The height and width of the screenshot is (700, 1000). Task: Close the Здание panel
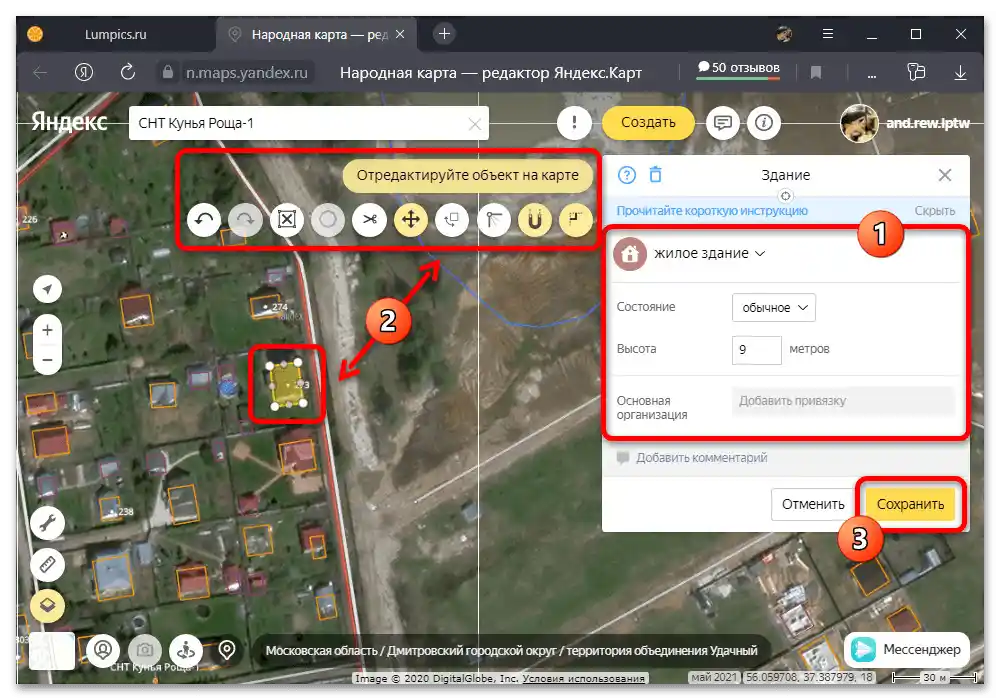tap(945, 175)
